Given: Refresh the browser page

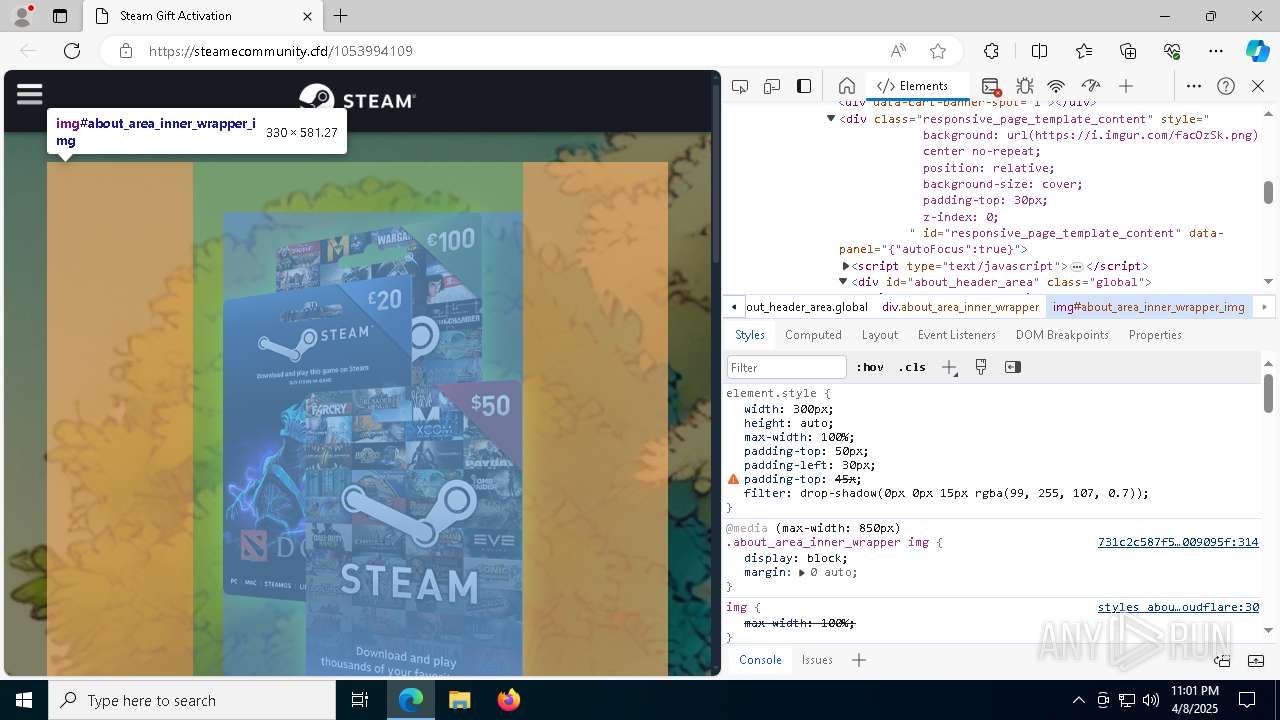Looking at the screenshot, I should pos(72,51).
